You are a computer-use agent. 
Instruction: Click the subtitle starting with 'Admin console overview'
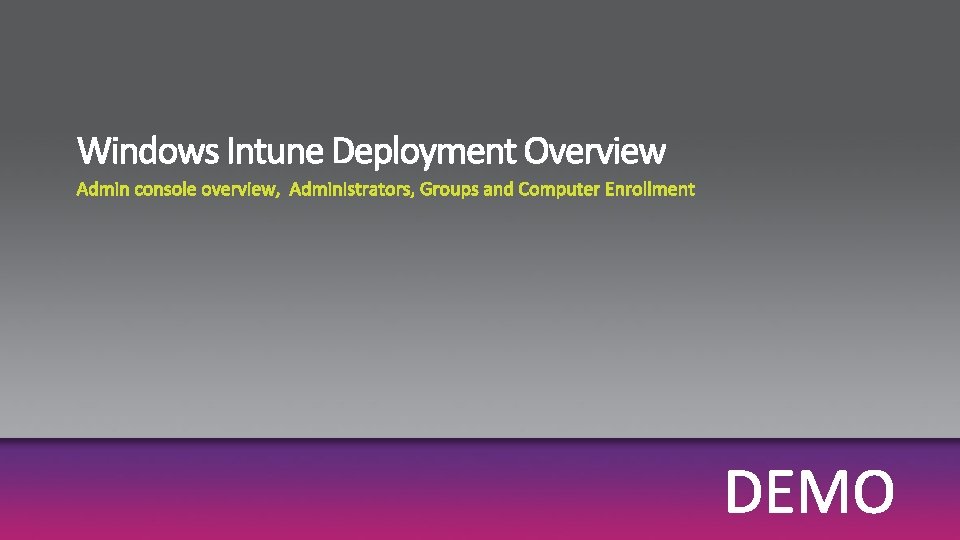(385, 189)
